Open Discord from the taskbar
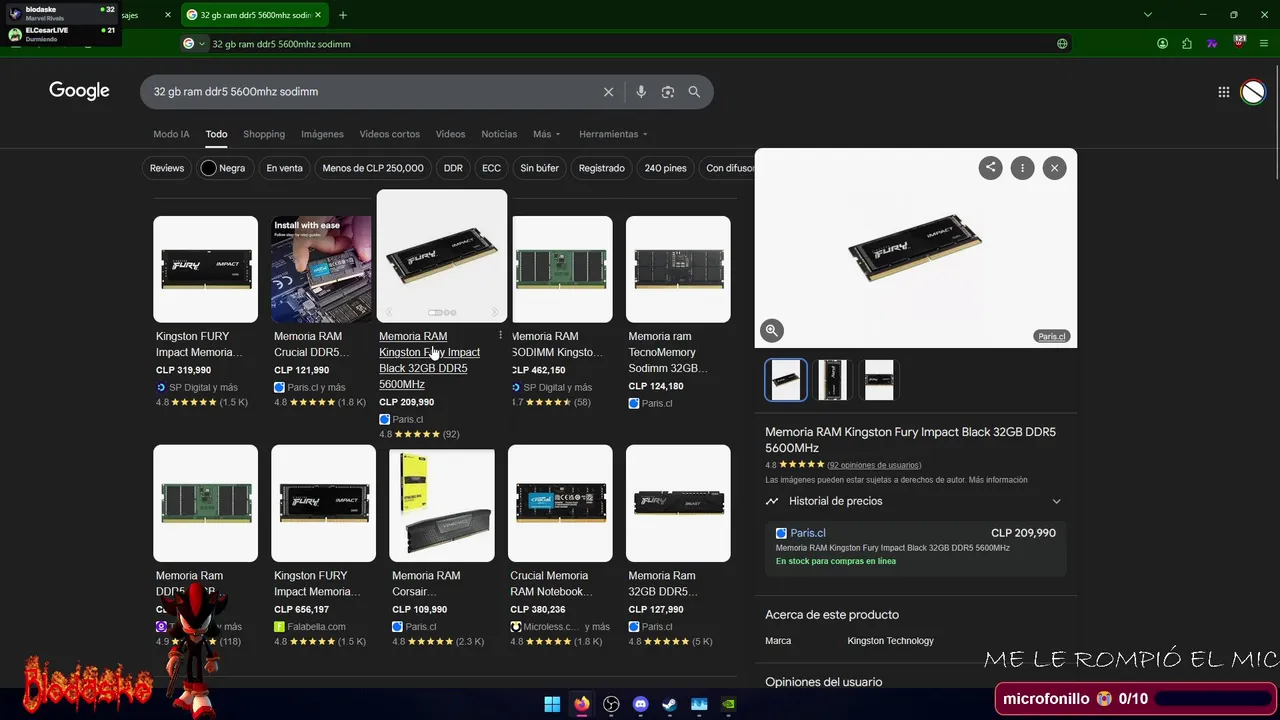The width and height of the screenshot is (1280, 720). pos(641,704)
